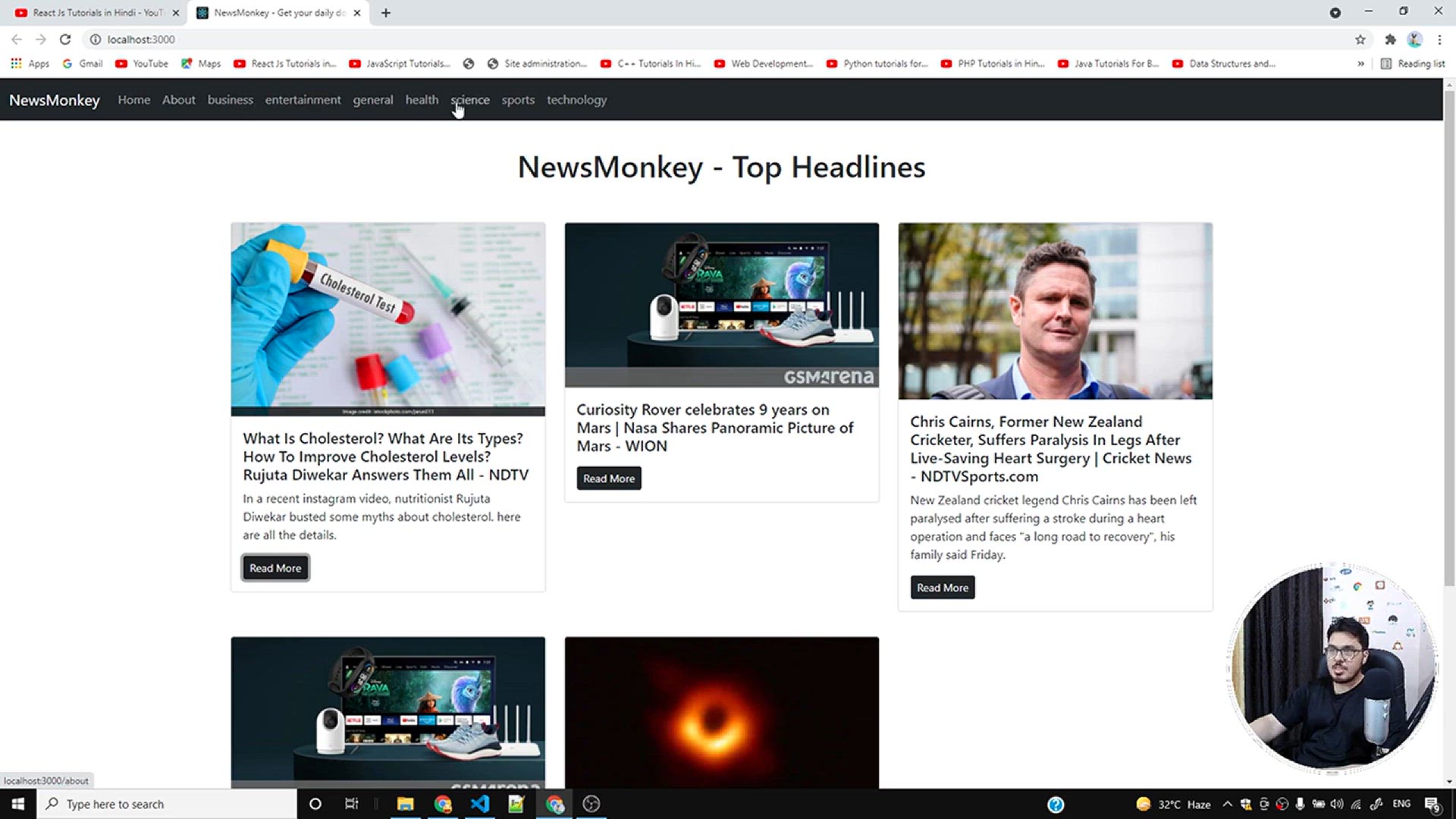
Task: Bookmark this page with the star icon
Action: click(1360, 39)
